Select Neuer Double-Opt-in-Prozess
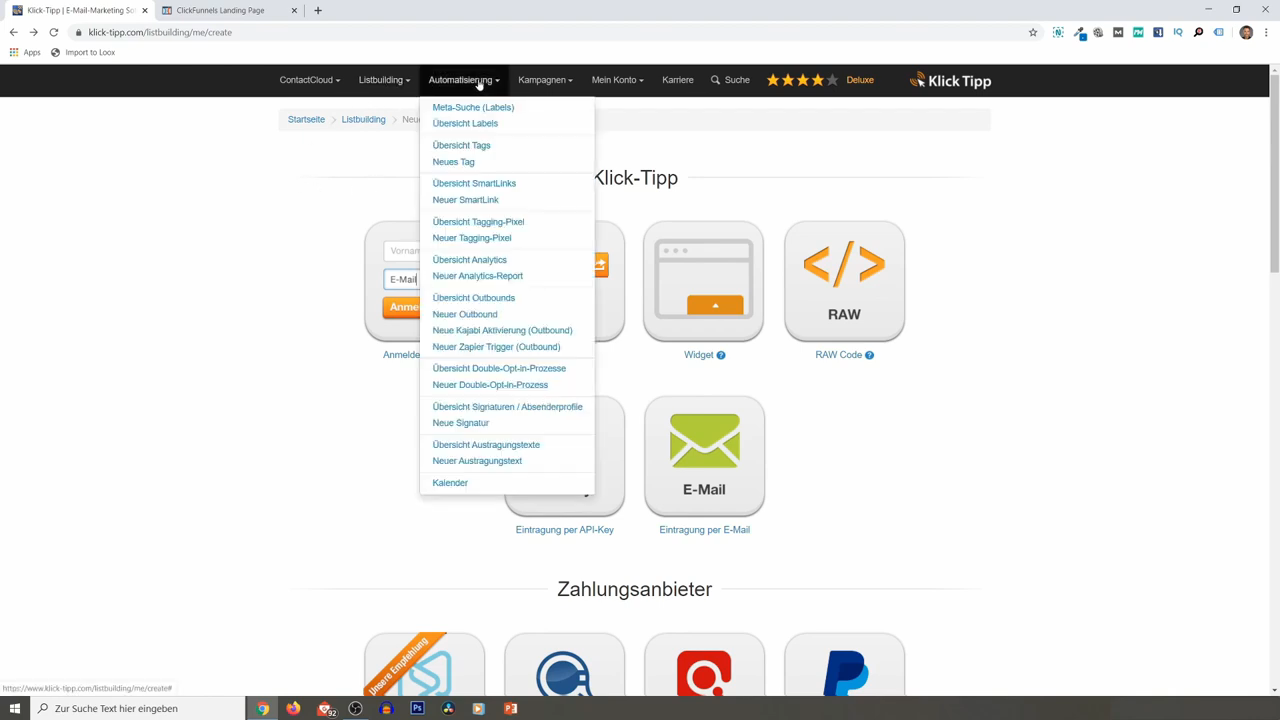The image size is (1280, 720). 490,385
